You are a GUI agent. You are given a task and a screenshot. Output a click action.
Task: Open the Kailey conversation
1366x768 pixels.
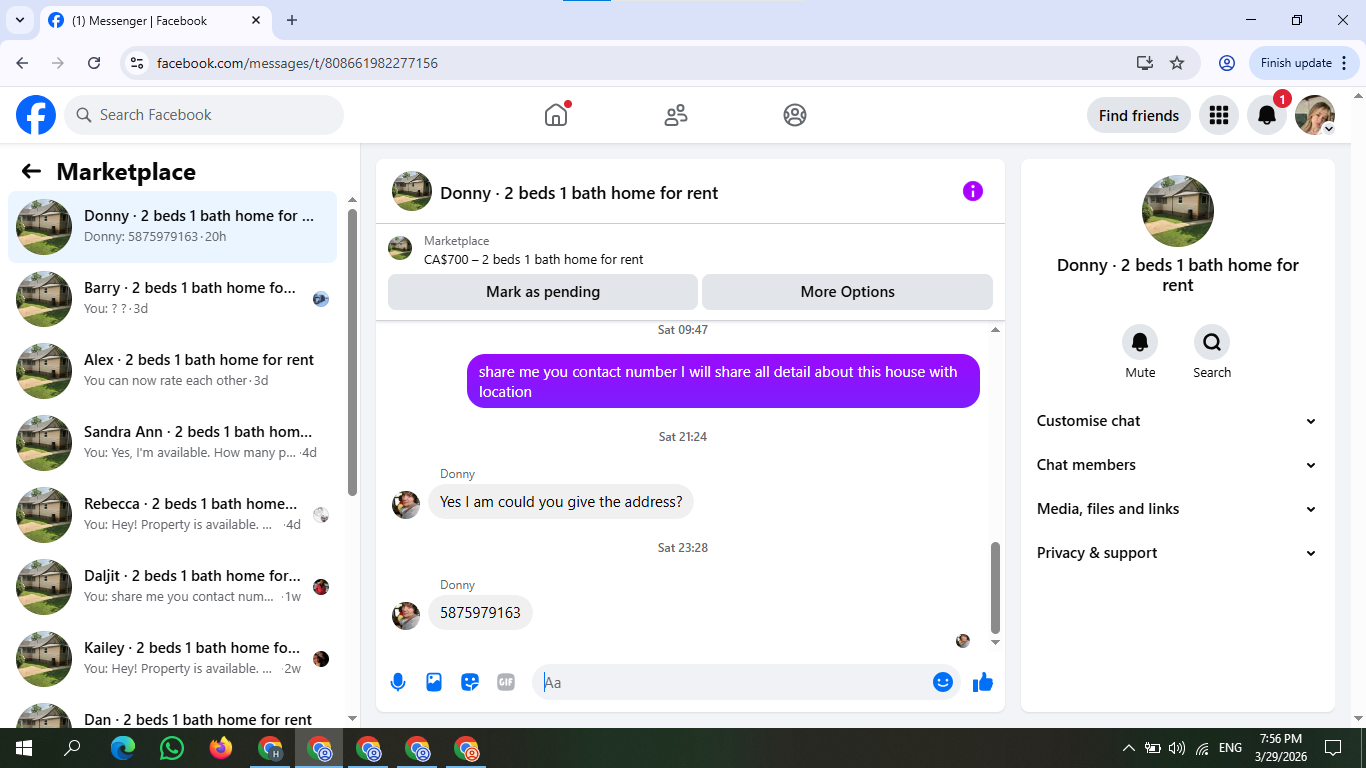(173, 659)
